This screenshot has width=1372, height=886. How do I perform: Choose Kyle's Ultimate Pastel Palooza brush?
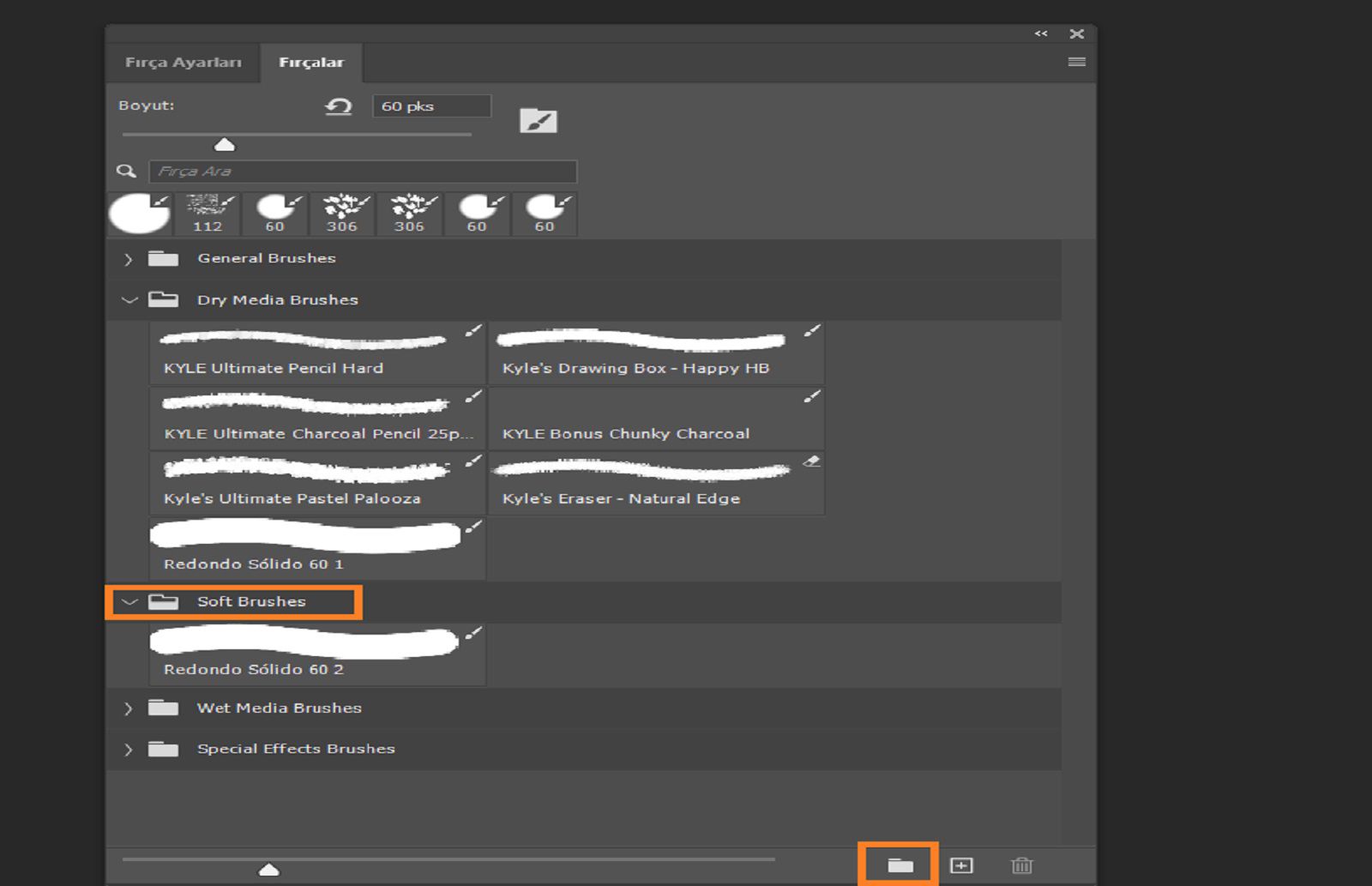(x=317, y=483)
